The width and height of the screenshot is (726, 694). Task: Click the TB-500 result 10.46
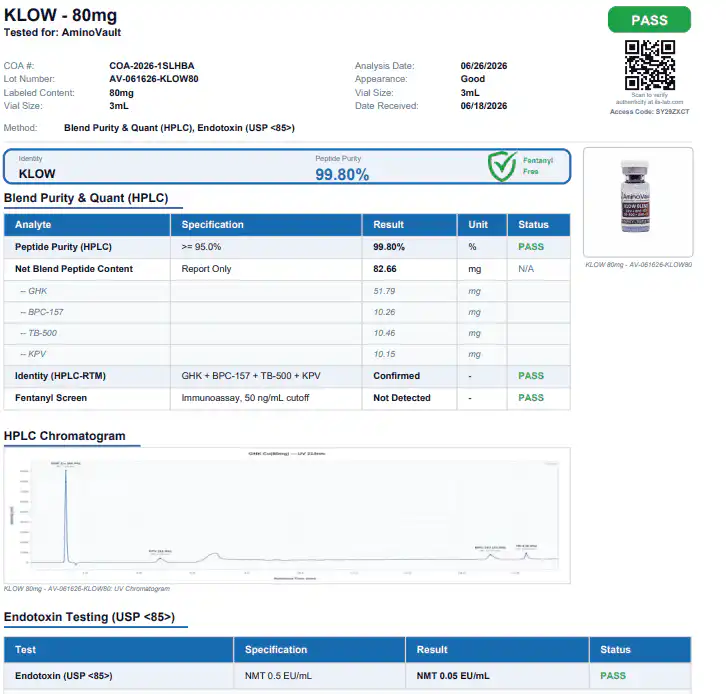[384, 333]
